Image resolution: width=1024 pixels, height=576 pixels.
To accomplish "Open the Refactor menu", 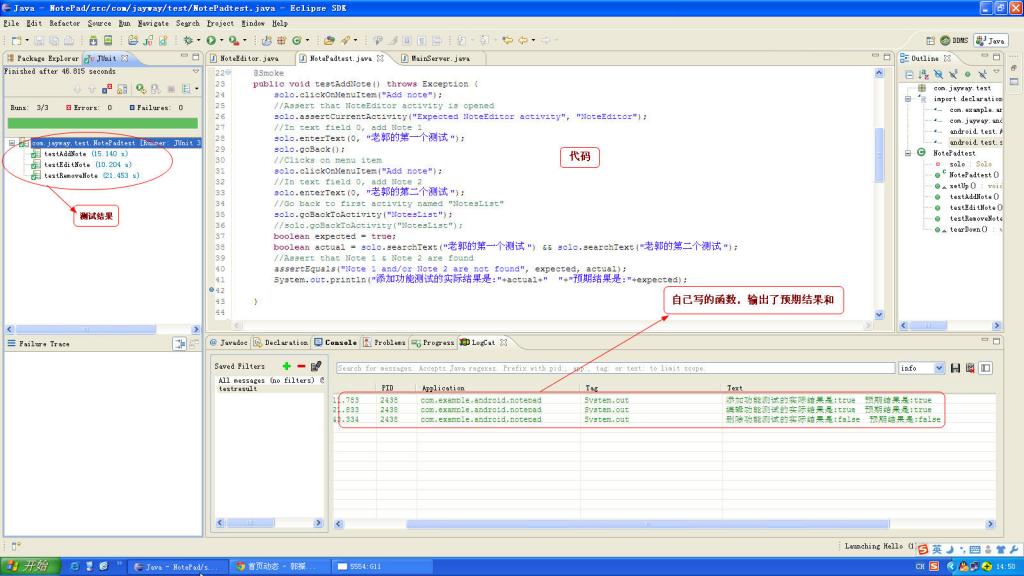I will coord(65,24).
